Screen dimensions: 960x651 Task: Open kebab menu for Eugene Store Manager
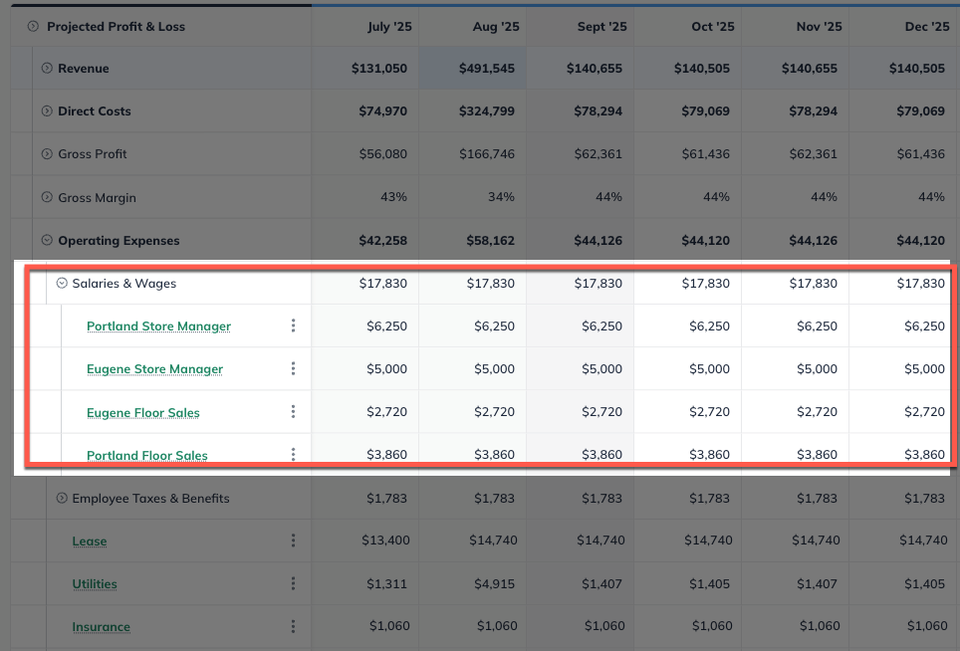click(x=293, y=369)
